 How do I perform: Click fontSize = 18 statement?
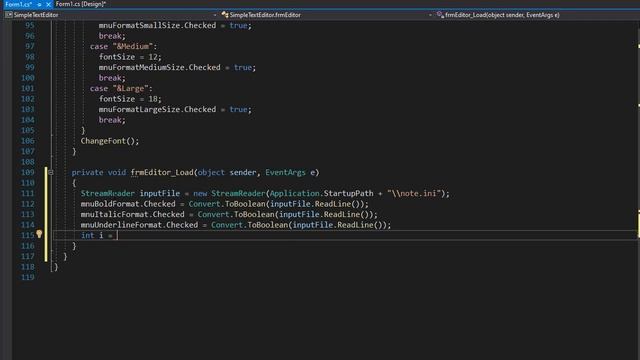point(130,99)
